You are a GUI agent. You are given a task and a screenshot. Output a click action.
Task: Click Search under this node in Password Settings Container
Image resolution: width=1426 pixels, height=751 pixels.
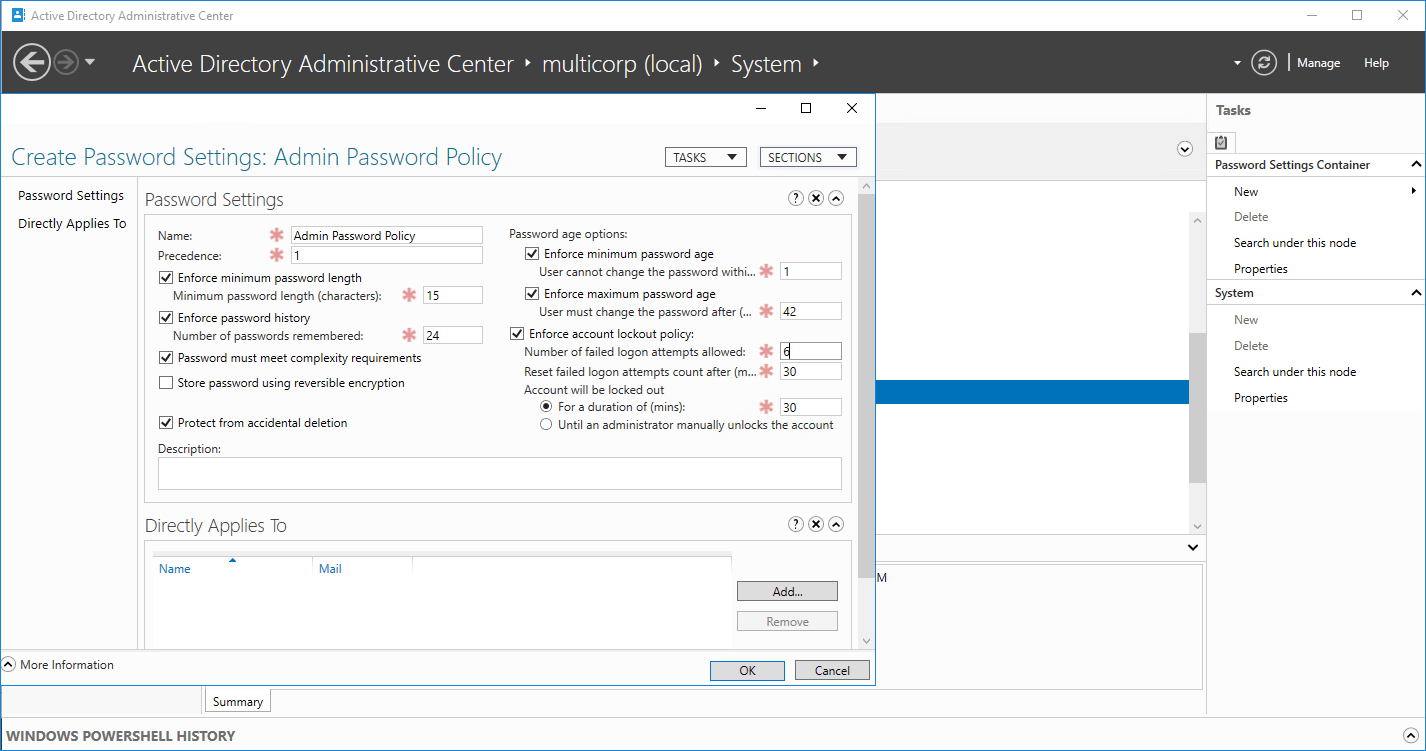tap(1295, 243)
